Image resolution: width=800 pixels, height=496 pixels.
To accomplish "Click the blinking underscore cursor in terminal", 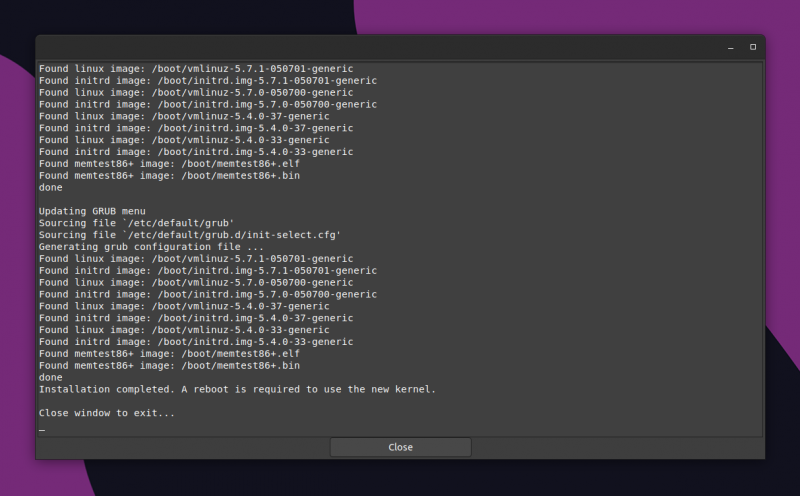I will click(42, 429).
